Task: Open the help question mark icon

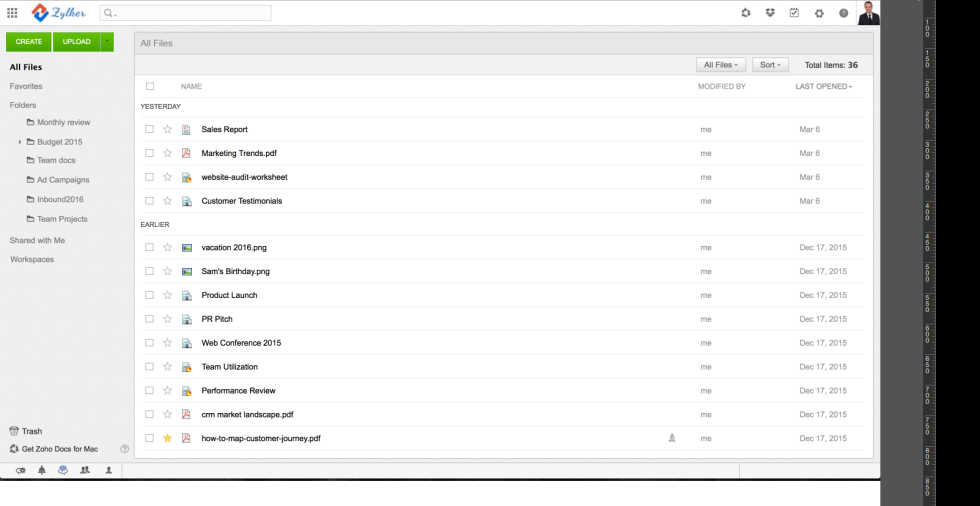Action: pyautogui.click(x=844, y=13)
